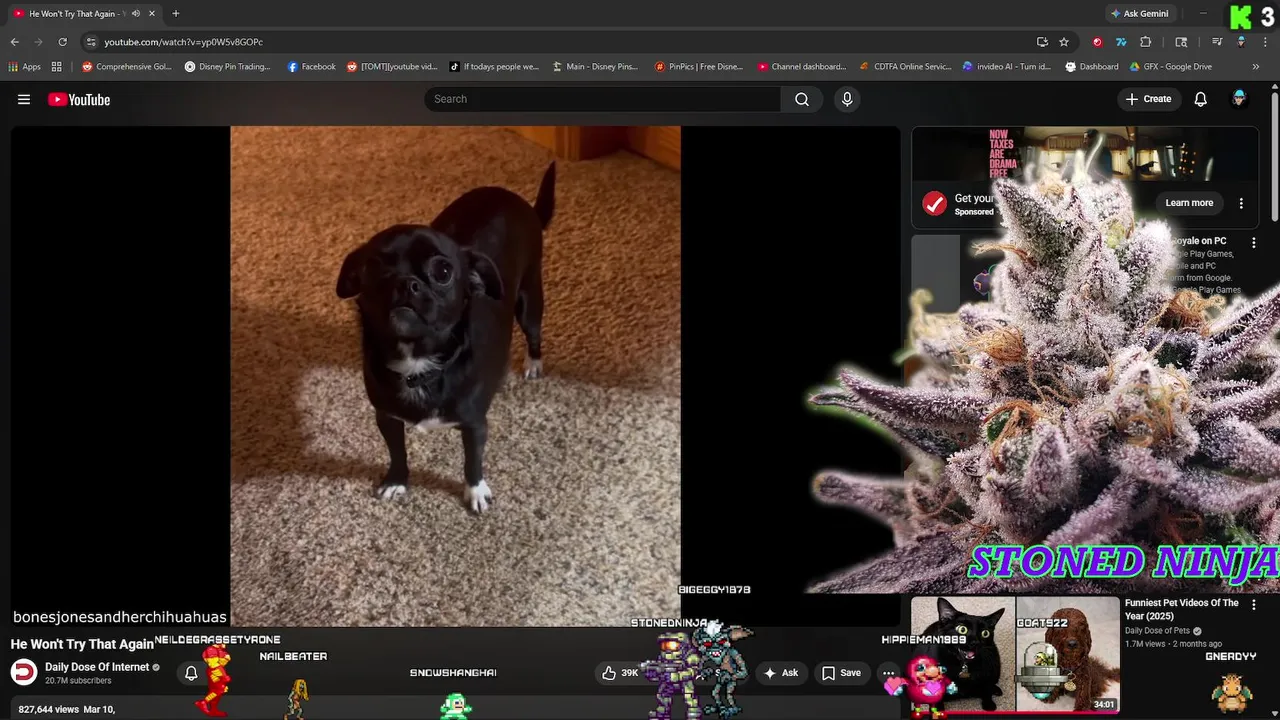Mute the tab via its audio icon
Screen dimensions: 1280x720
tap(136, 14)
